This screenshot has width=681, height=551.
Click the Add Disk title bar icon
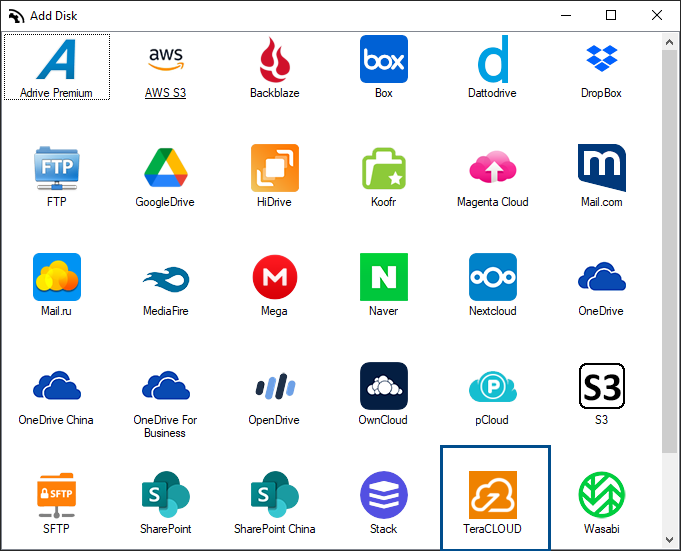click(x=16, y=16)
